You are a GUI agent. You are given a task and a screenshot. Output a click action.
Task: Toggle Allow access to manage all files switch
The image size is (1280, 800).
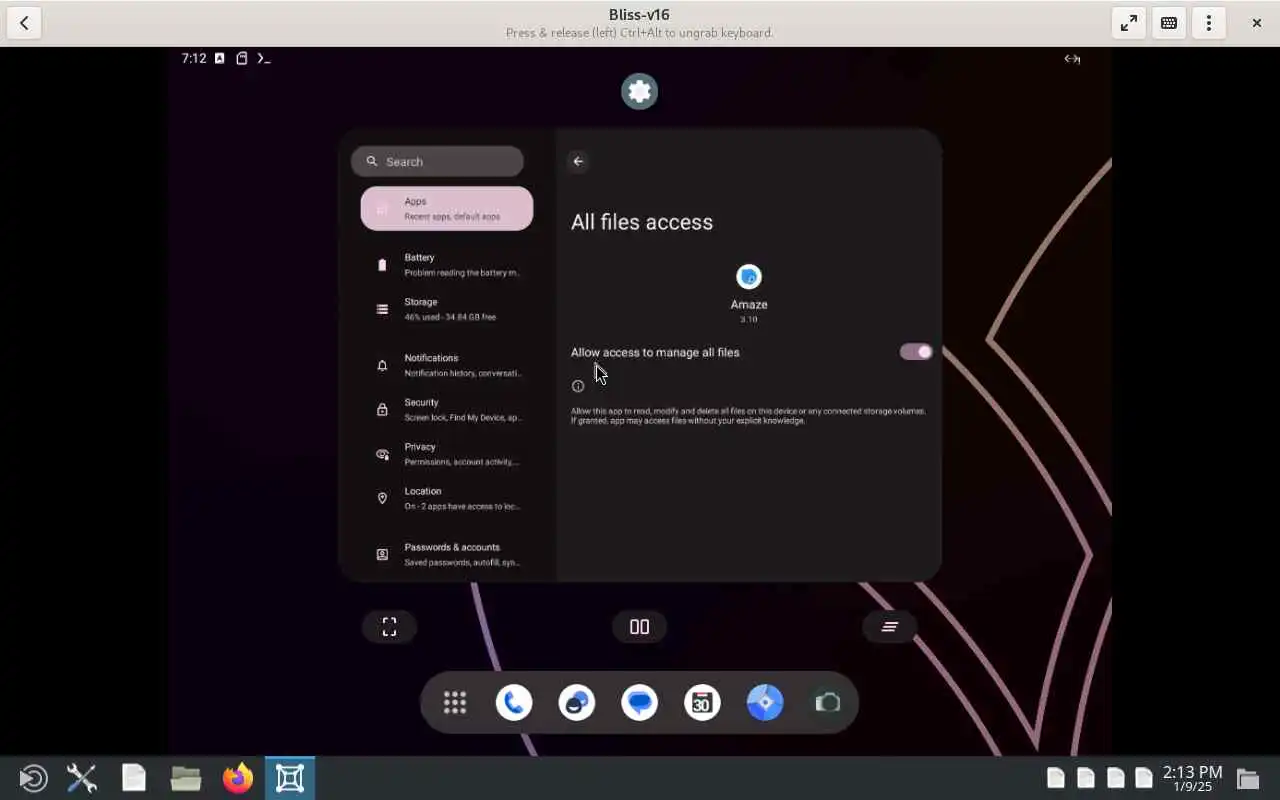(x=916, y=352)
